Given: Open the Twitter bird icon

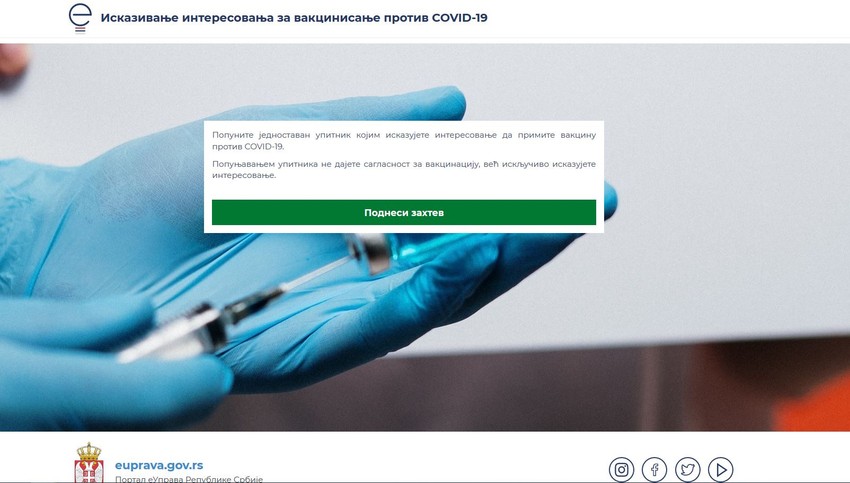Looking at the screenshot, I should click(687, 469).
